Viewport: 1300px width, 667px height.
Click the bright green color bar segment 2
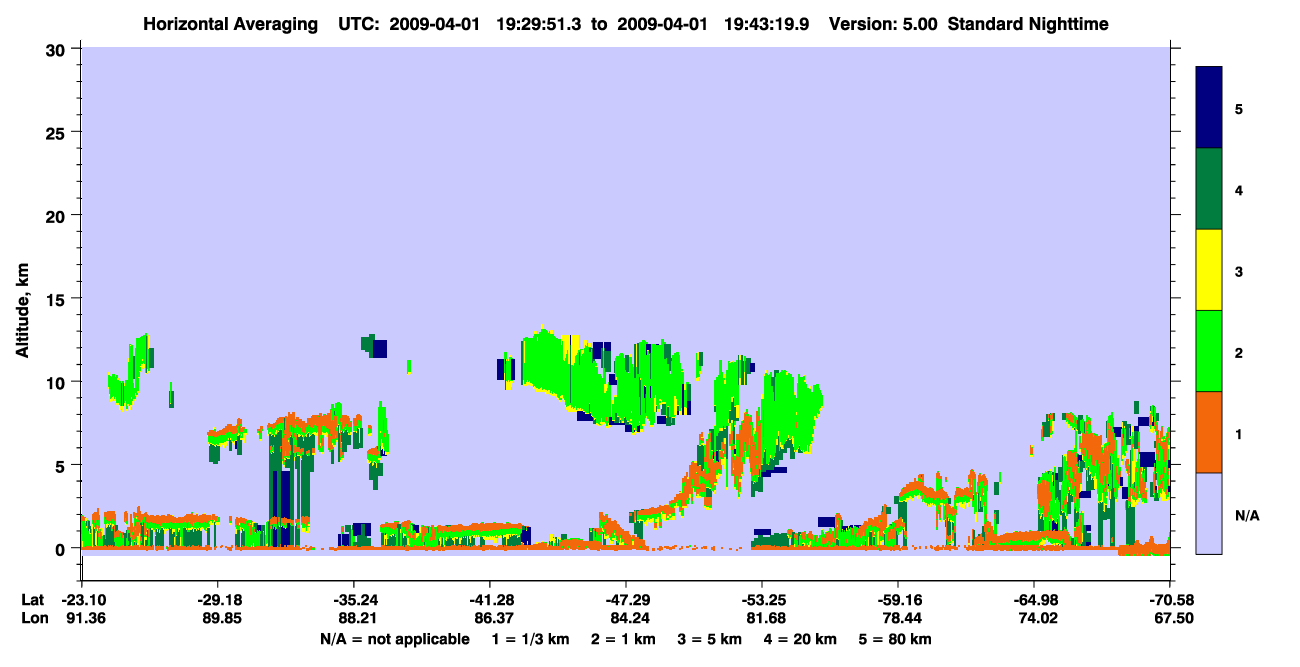(1209, 351)
